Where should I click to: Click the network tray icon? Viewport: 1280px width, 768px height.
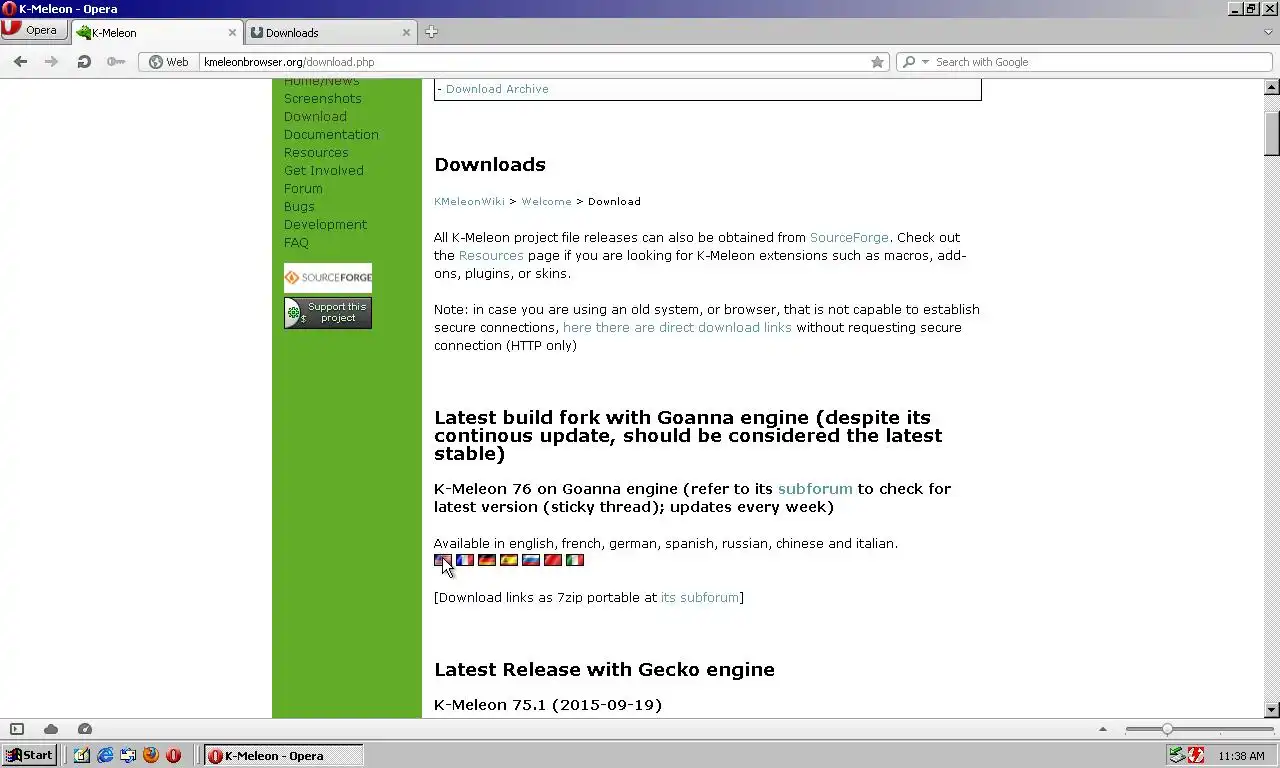(x=1177, y=755)
